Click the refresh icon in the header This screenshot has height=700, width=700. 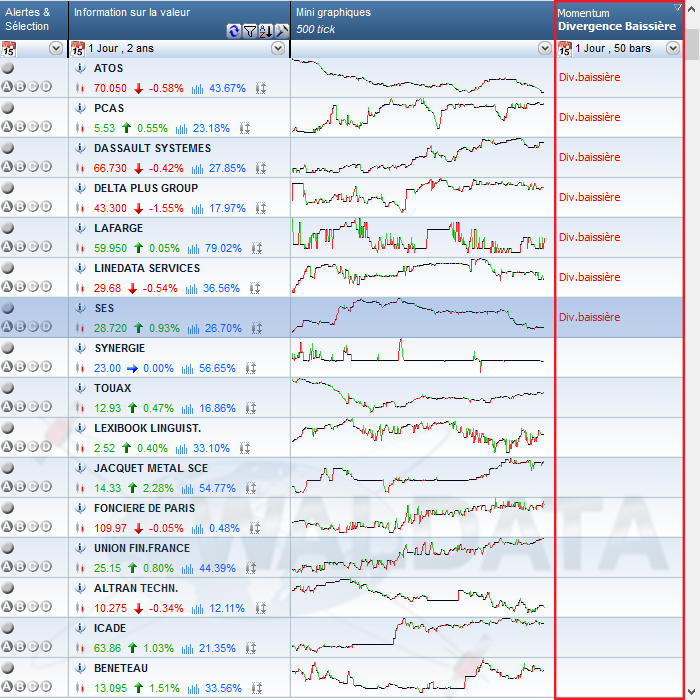233,31
